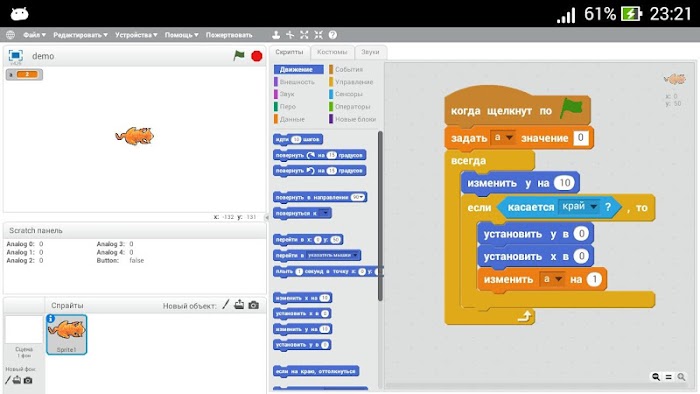The width and height of the screenshot is (700, 394).
Task: Click the плыть секунд в точку block
Action: [328, 271]
